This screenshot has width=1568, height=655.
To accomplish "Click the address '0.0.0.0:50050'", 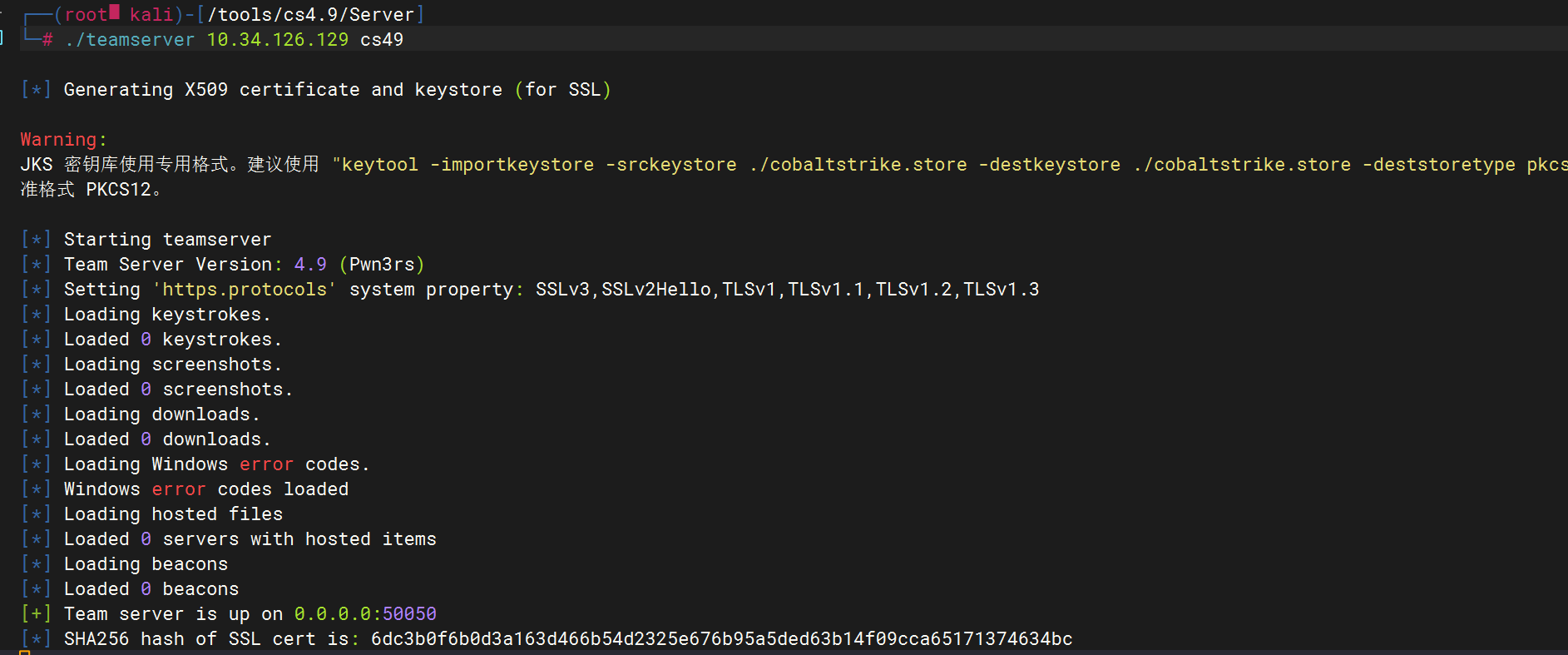I will pos(365,613).
